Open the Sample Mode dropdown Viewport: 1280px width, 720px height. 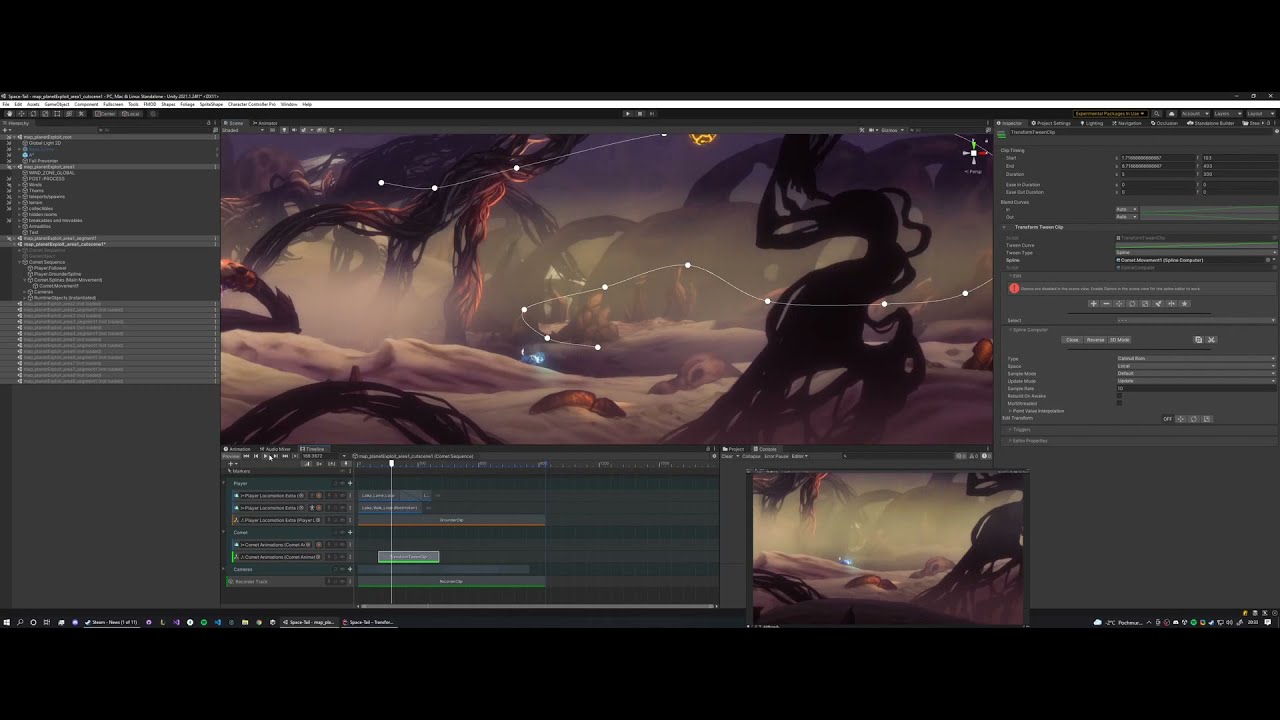pyautogui.click(x=1196, y=373)
